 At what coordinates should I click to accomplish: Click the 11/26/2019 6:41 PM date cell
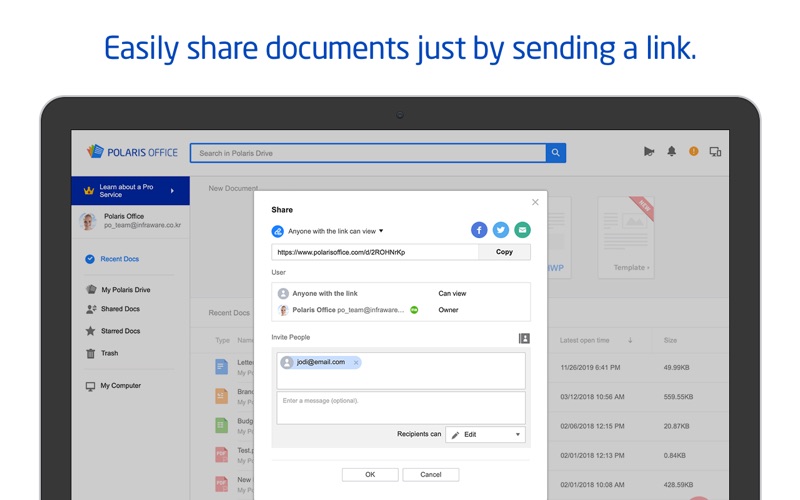click(x=590, y=367)
